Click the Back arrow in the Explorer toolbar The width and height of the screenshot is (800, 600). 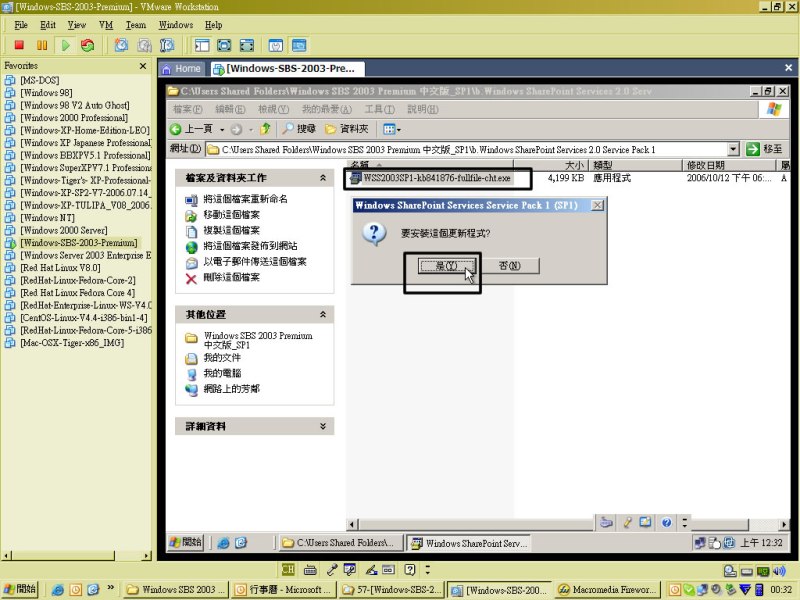click(x=176, y=129)
